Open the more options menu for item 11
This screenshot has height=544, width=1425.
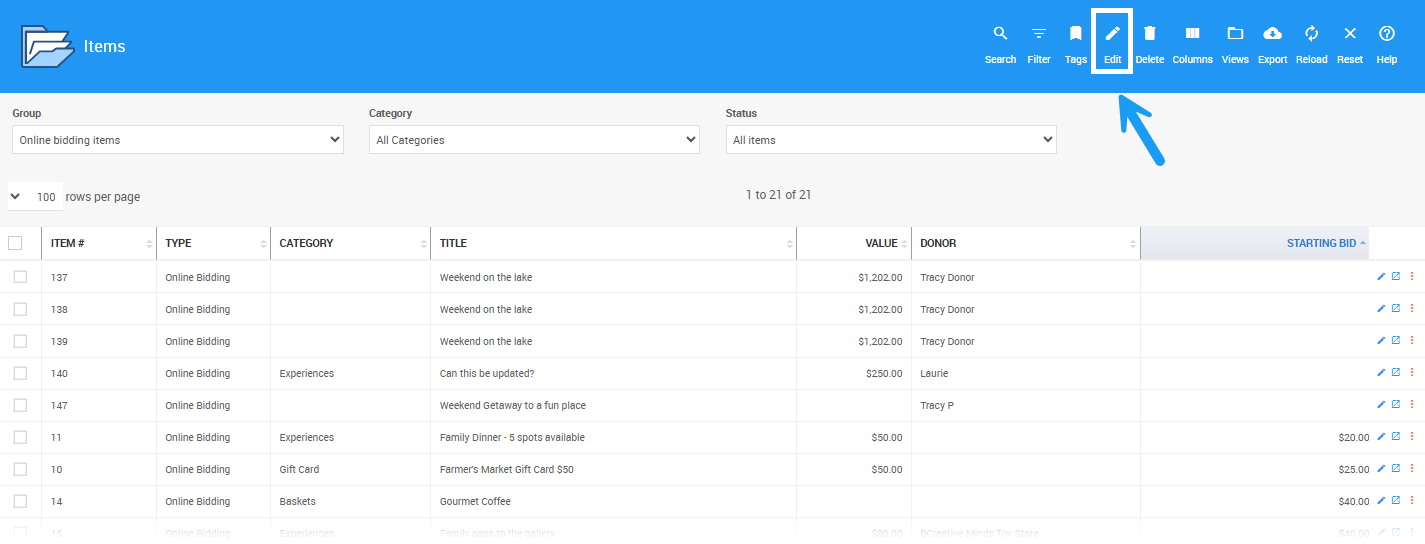click(x=1412, y=437)
